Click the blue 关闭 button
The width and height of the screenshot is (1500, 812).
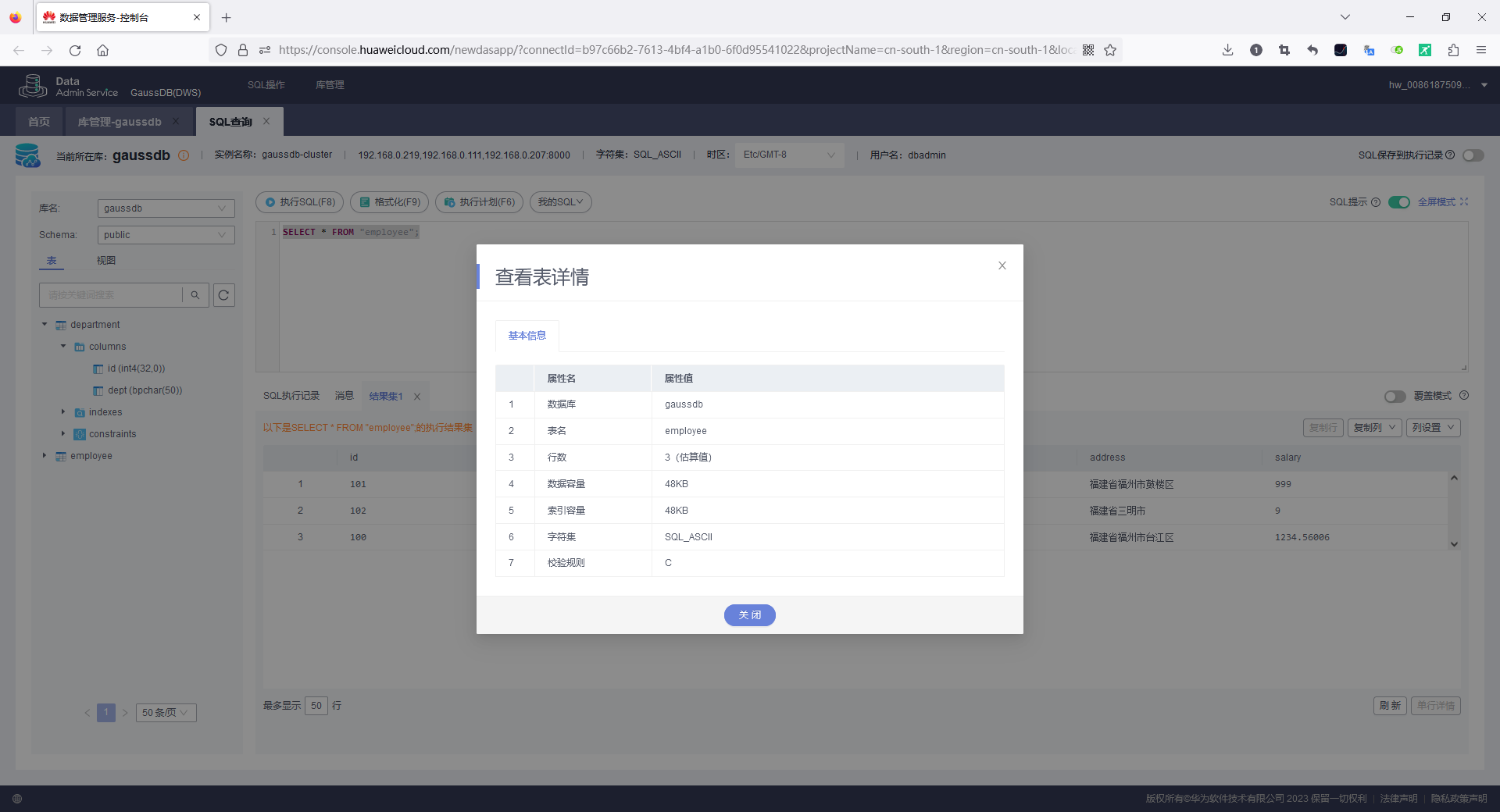click(749, 615)
